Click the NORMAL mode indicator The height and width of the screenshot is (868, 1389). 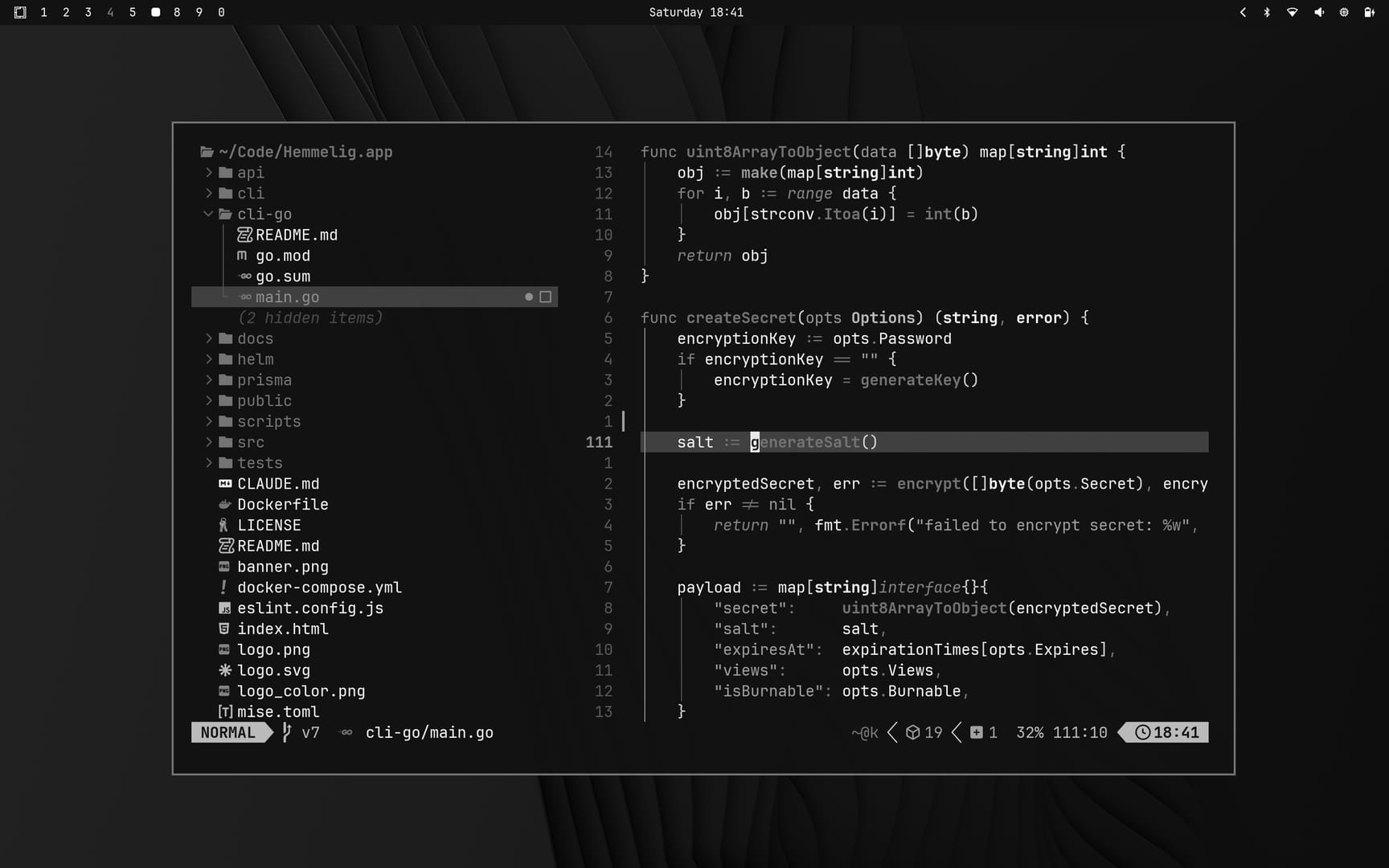point(227,732)
